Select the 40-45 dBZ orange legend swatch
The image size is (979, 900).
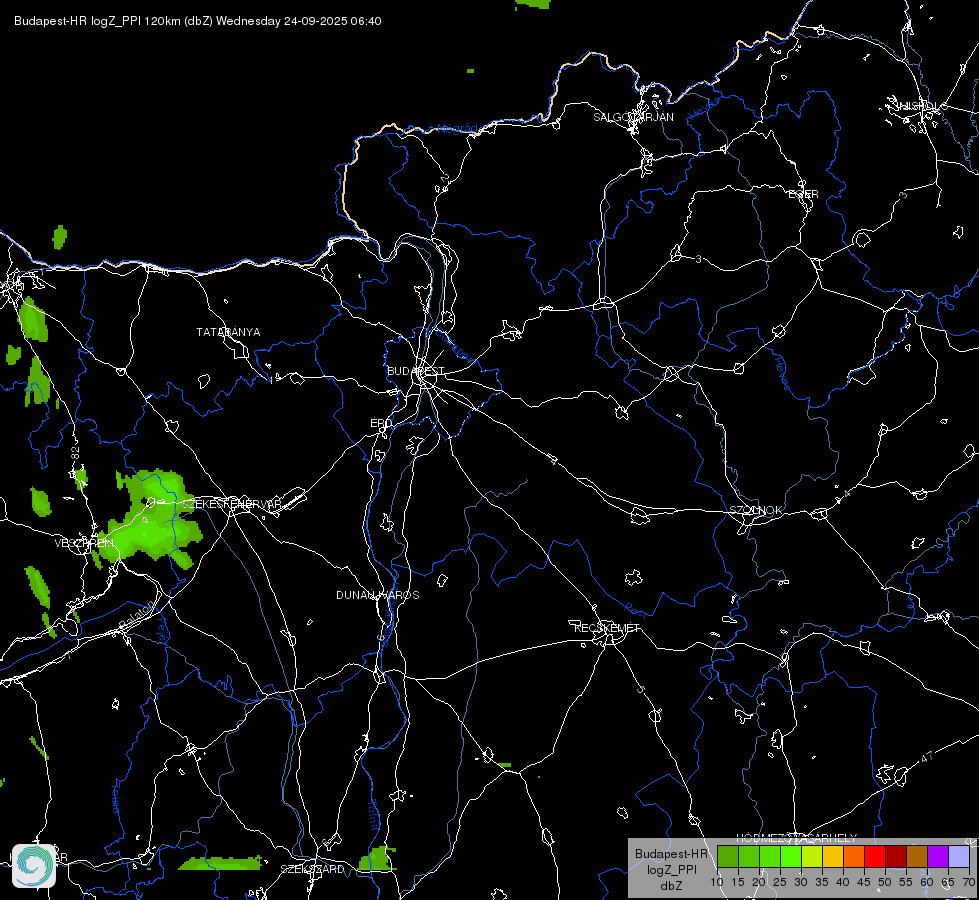coord(854,857)
